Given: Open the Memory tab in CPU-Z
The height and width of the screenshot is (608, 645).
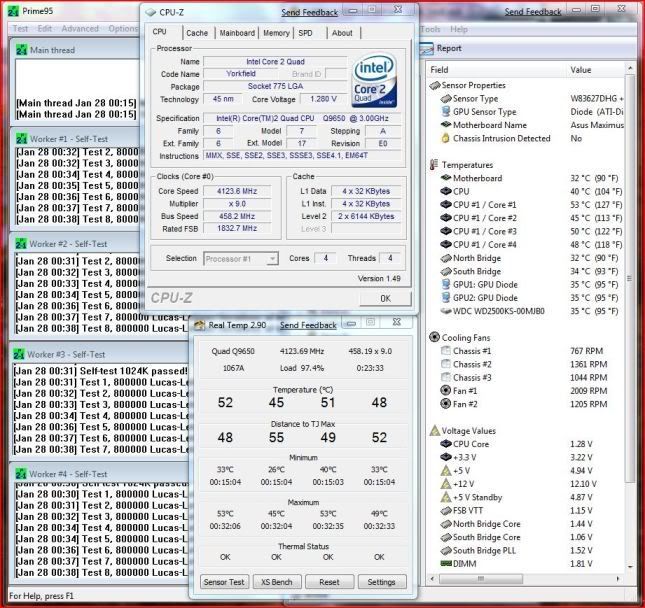Looking at the screenshot, I should (276, 33).
